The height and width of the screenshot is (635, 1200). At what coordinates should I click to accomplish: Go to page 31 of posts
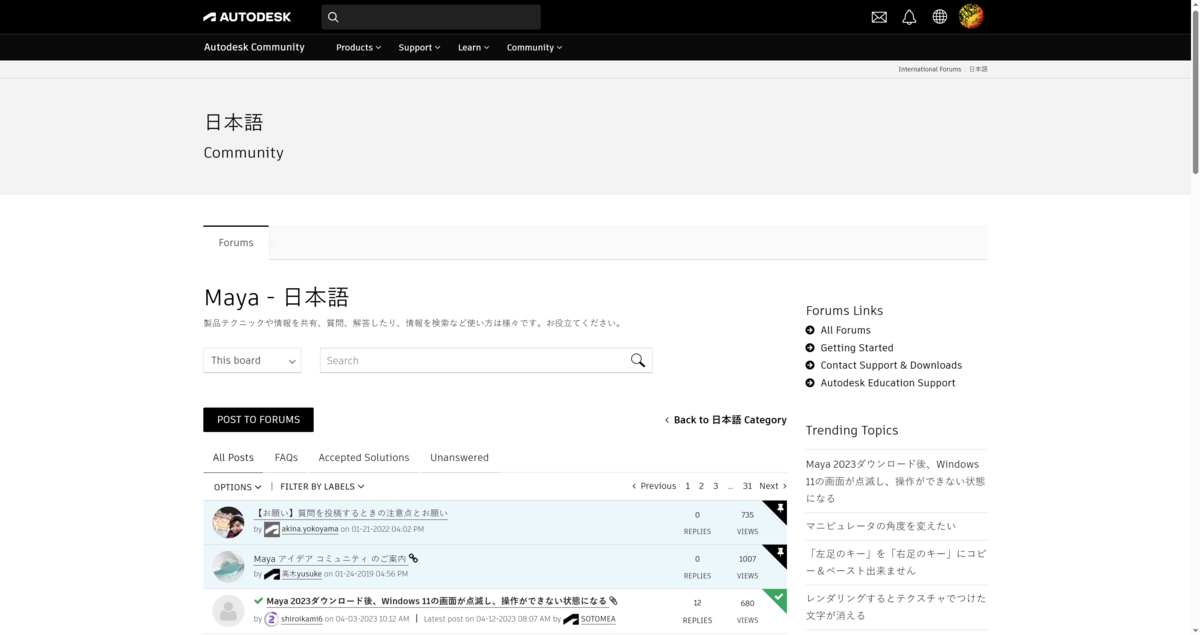(x=747, y=486)
